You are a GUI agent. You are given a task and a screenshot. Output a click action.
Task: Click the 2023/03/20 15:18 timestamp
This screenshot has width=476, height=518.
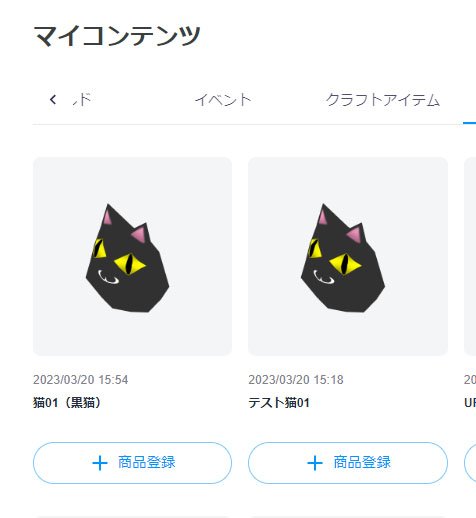296,380
